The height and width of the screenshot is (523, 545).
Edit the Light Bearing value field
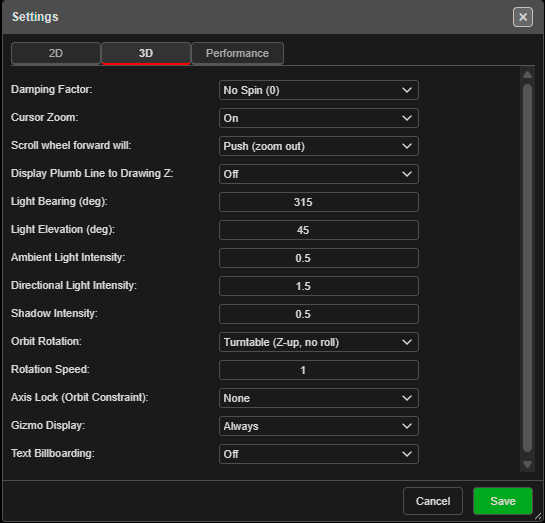point(319,202)
